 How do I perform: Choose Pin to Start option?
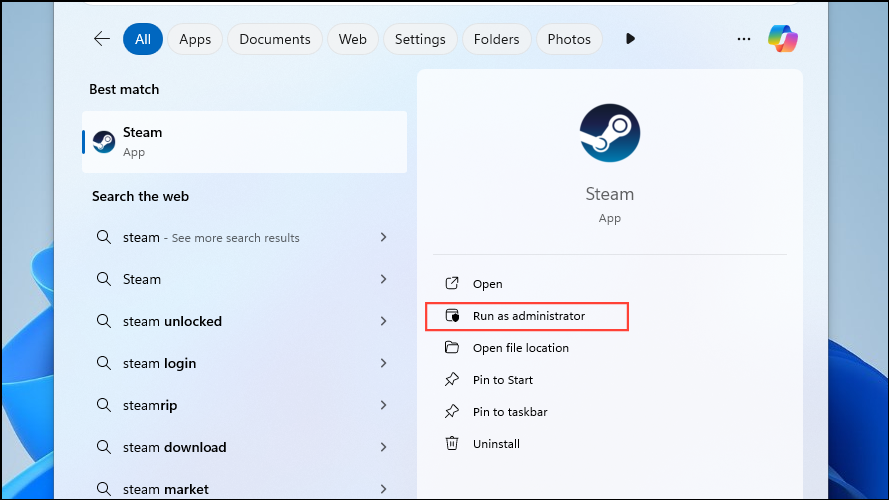[x=503, y=380]
